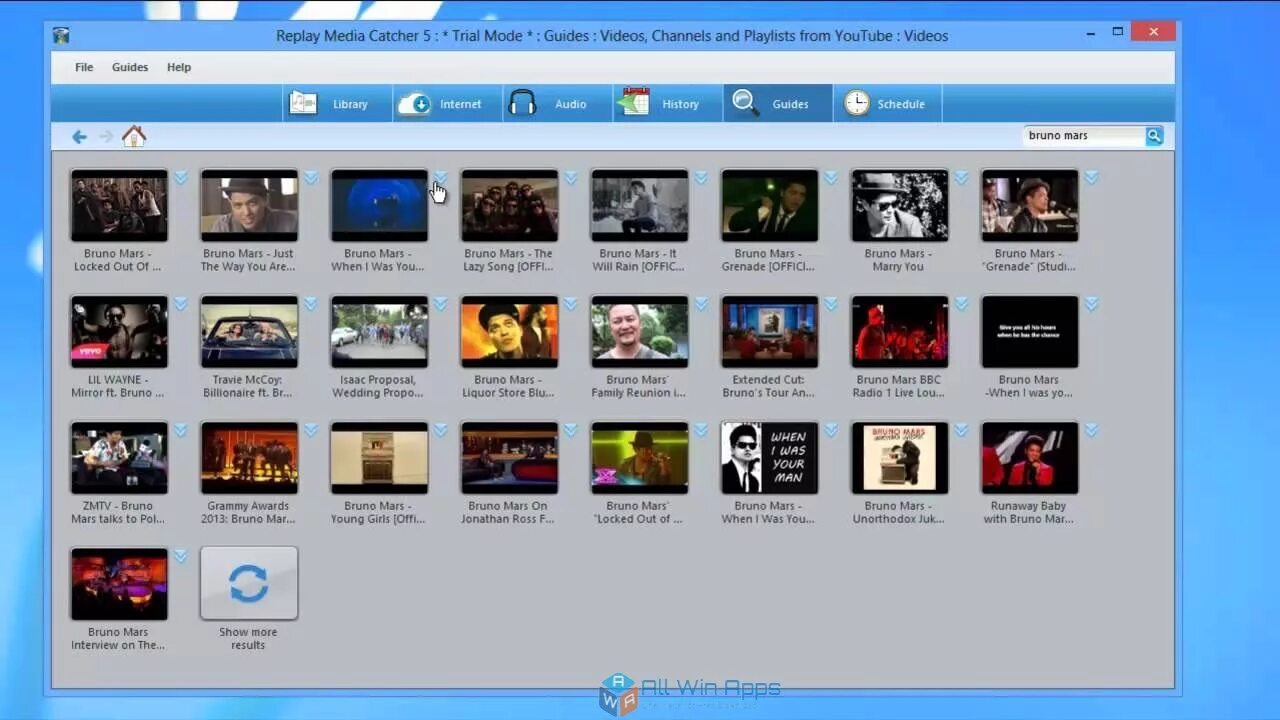Expand dropdown arrow for 'Travie McCoy: Billionaire'

[x=311, y=303]
